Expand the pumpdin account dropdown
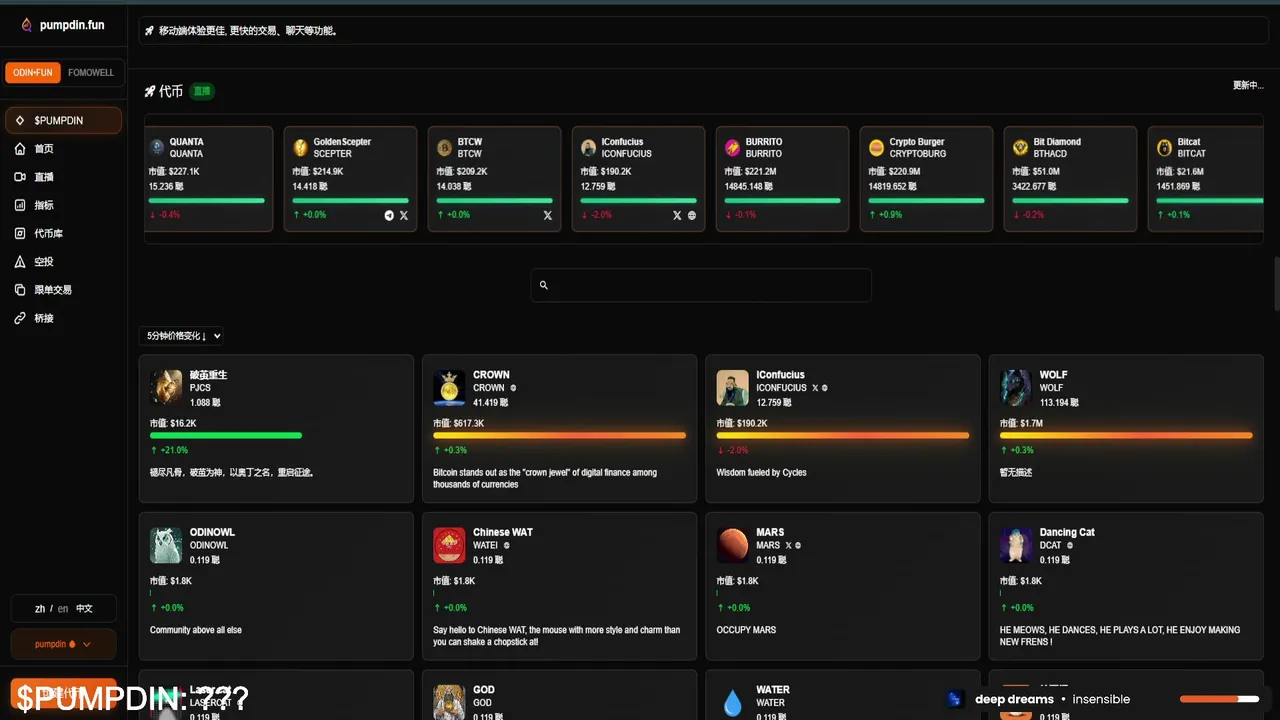This screenshot has height=720, width=1280. pyautogui.click(x=63, y=644)
